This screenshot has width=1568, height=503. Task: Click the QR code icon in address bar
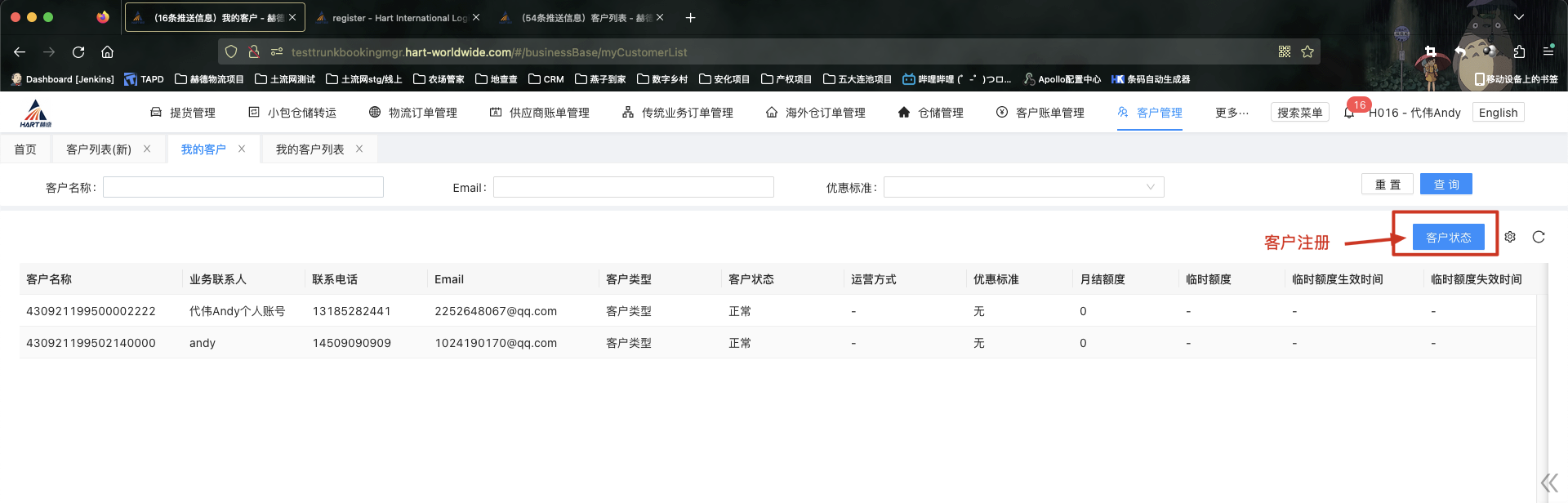[1285, 51]
